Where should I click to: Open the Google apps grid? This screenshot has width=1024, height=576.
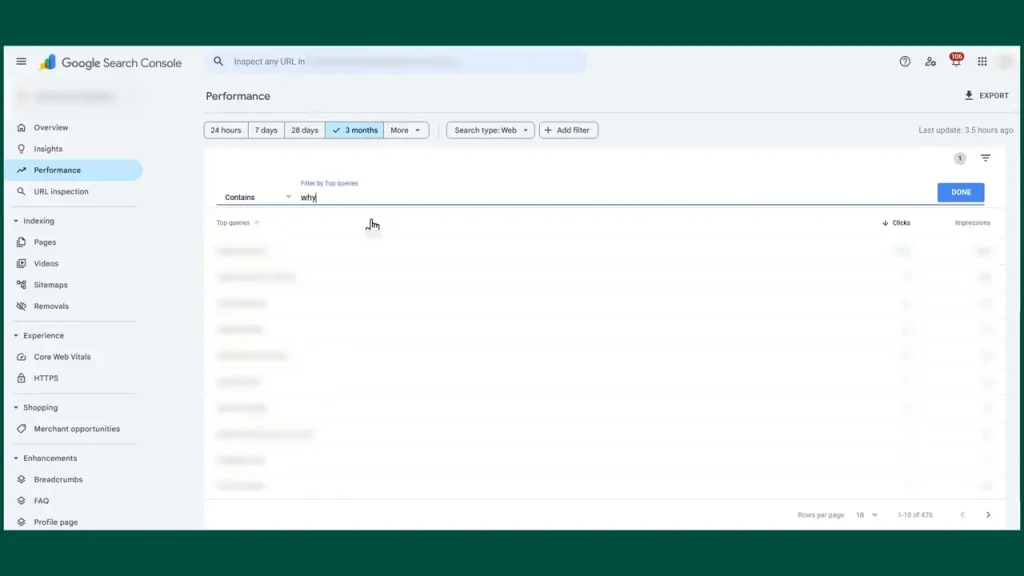tap(982, 62)
